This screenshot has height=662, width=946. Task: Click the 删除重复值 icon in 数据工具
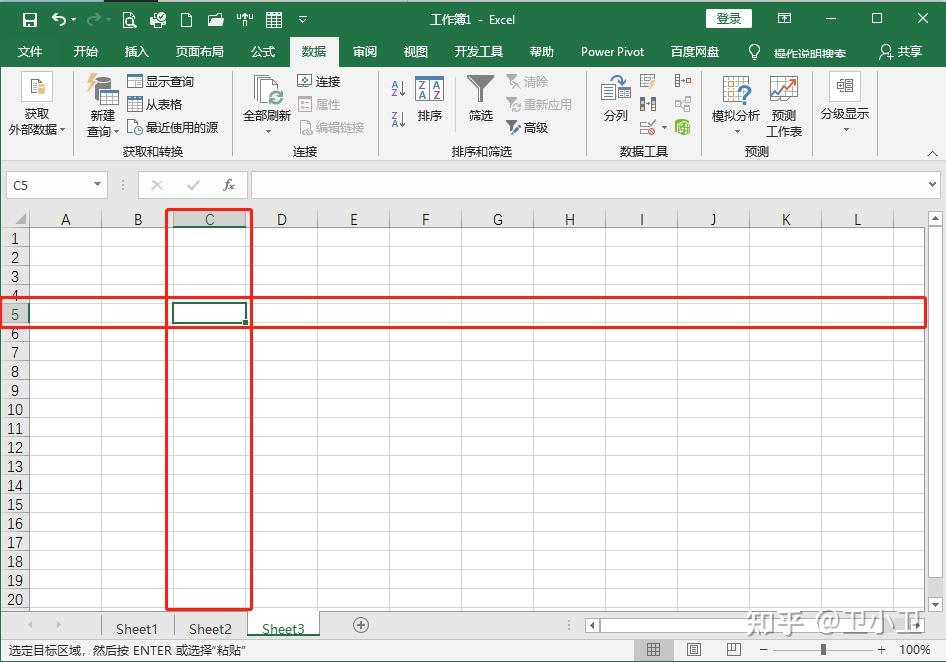coord(648,103)
